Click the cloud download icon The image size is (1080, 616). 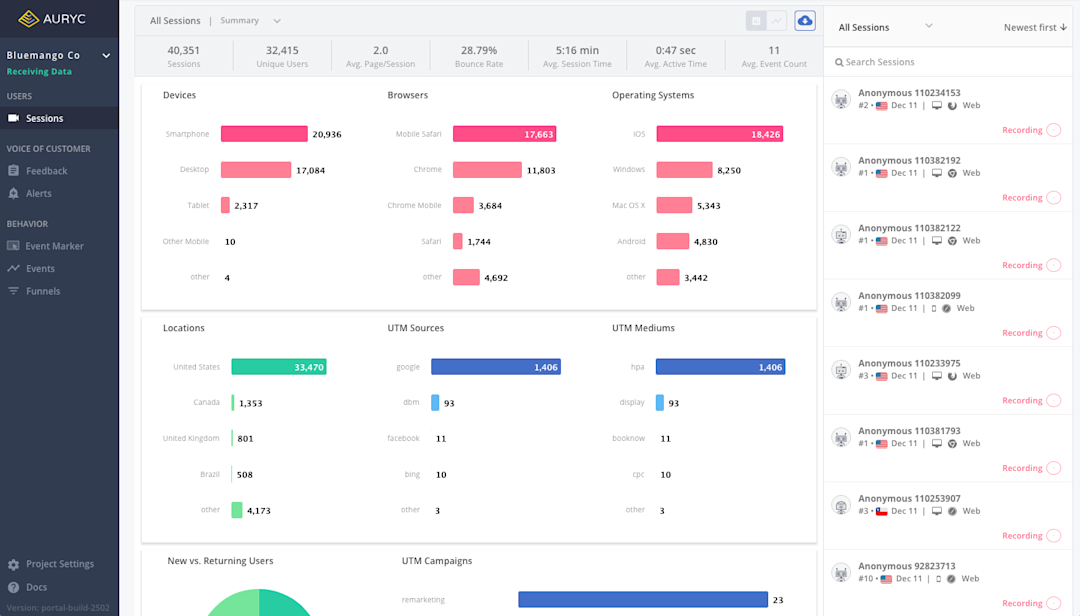pyautogui.click(x=804, y=21)
